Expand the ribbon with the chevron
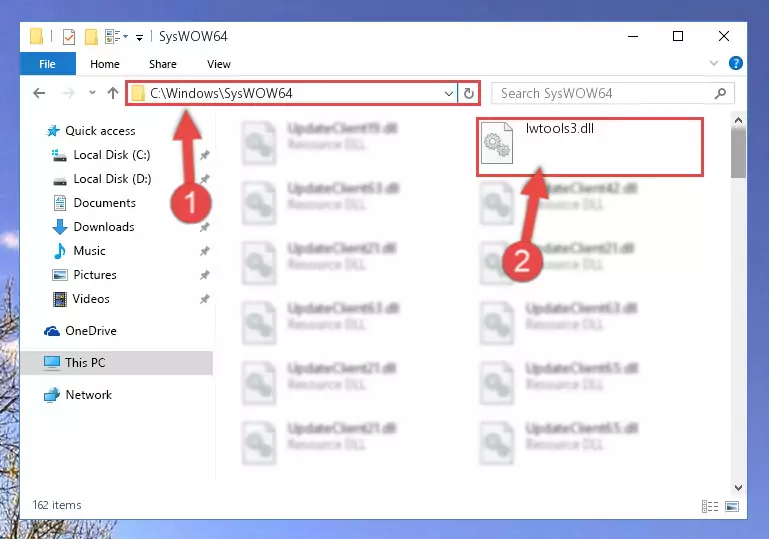The image size is (769, 539). (714, 63)
